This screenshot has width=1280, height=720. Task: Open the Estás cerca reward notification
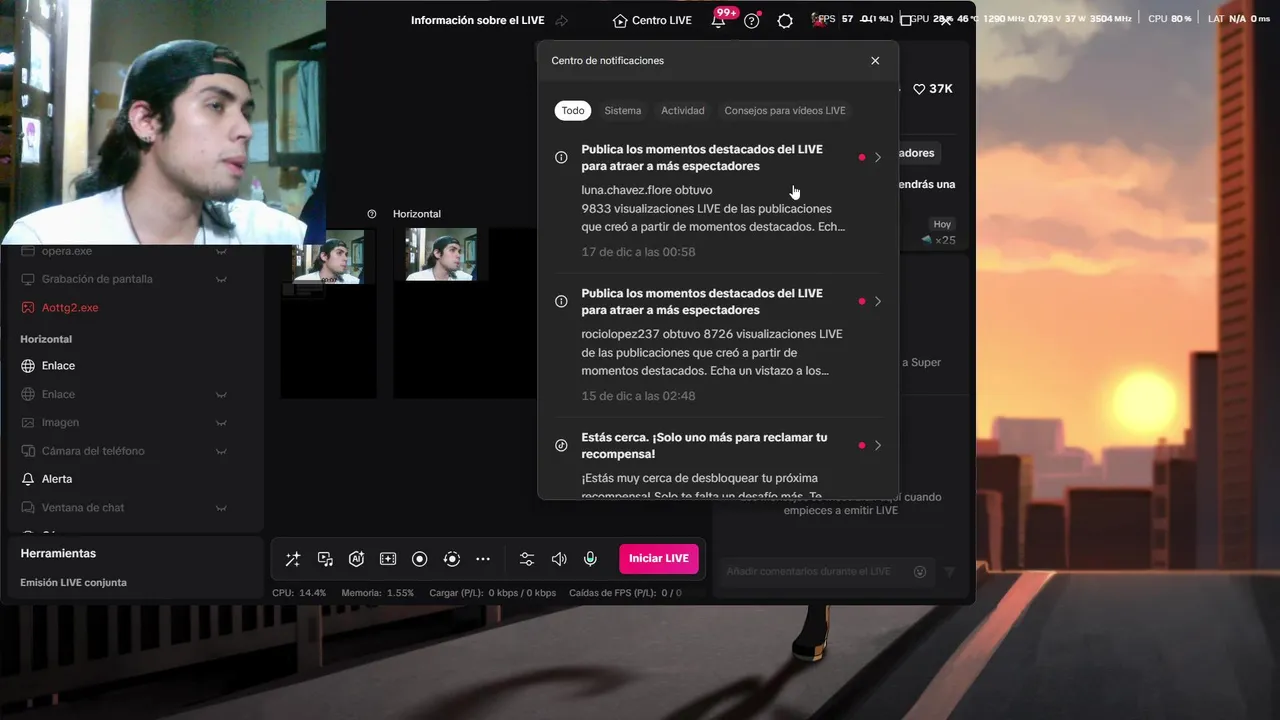tap(718, 461)
